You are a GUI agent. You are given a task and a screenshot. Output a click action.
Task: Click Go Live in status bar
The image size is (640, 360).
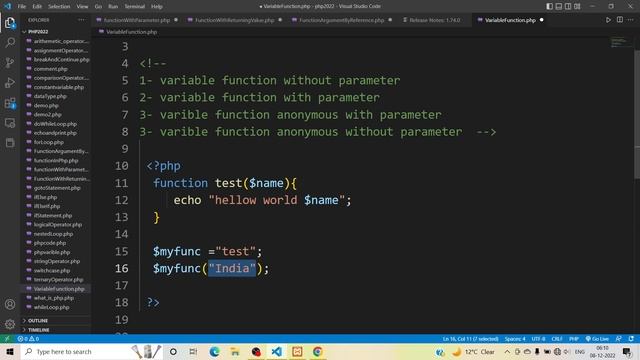(597, 339)
